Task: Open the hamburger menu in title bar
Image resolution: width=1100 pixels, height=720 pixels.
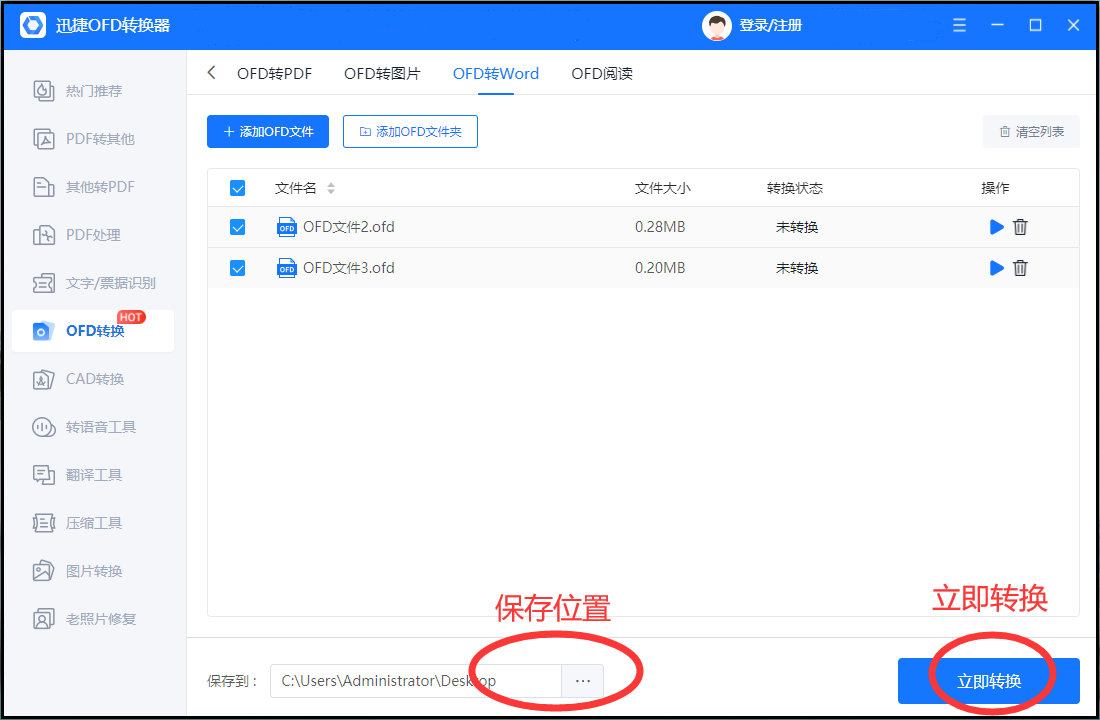Action: click(959, 25)
